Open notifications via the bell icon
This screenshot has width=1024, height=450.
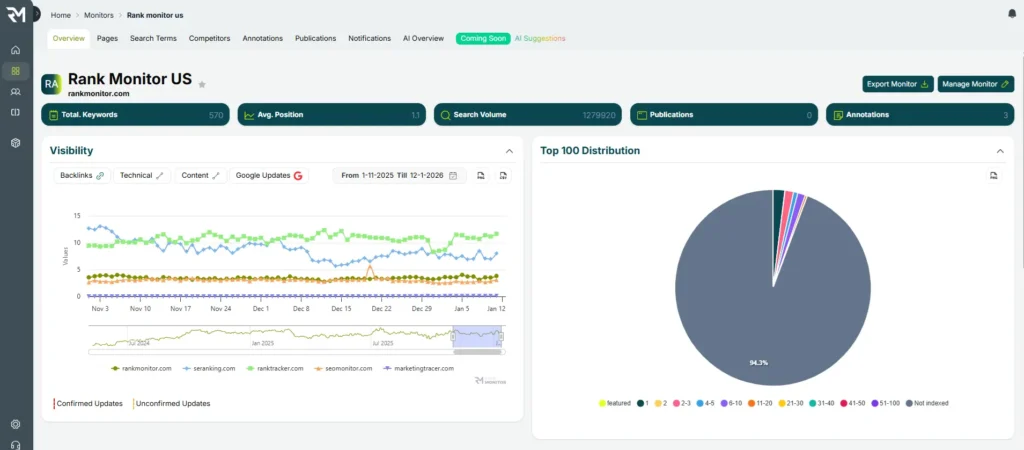[1012, 14]
